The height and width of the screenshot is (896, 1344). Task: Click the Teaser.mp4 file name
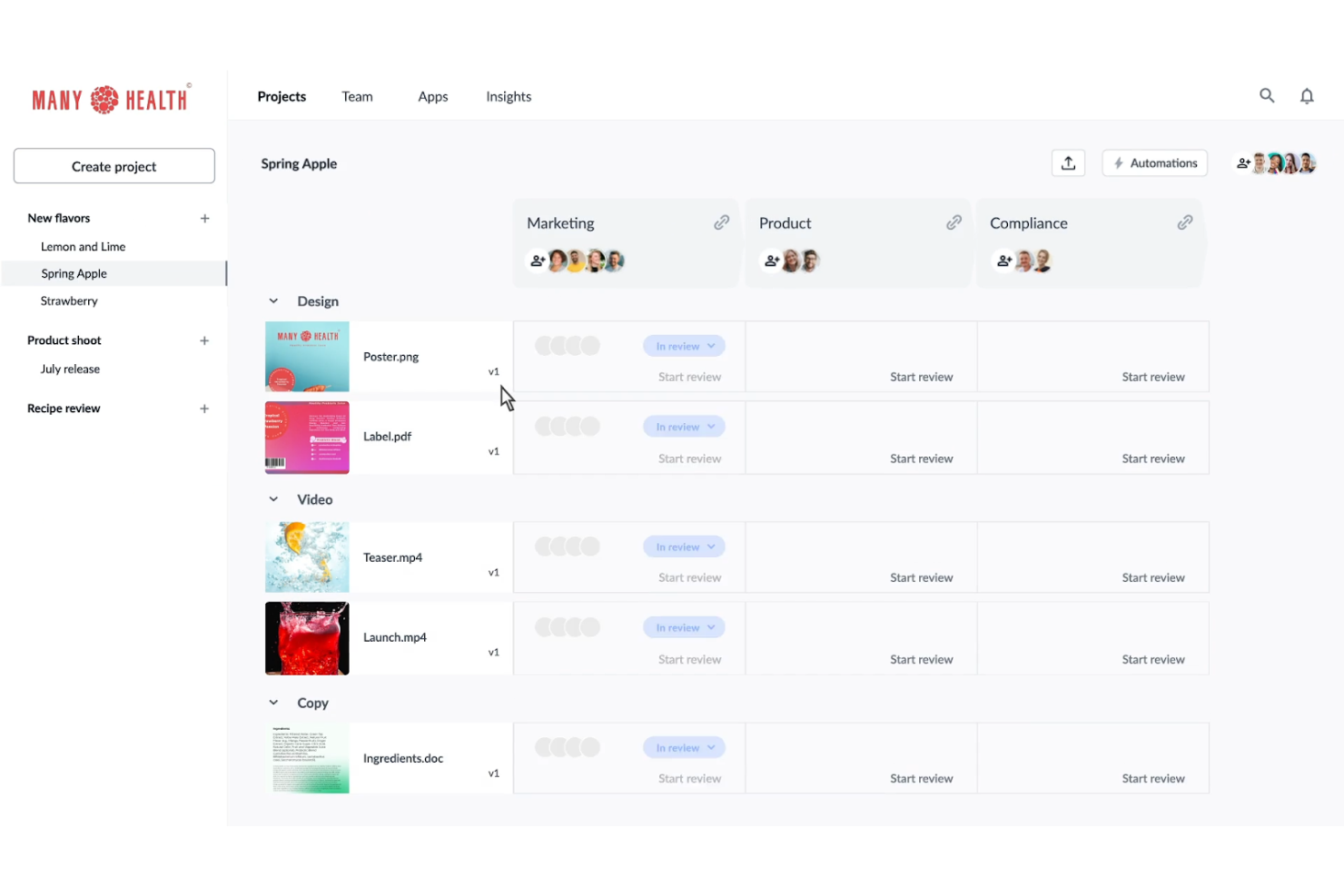point(392,557)
